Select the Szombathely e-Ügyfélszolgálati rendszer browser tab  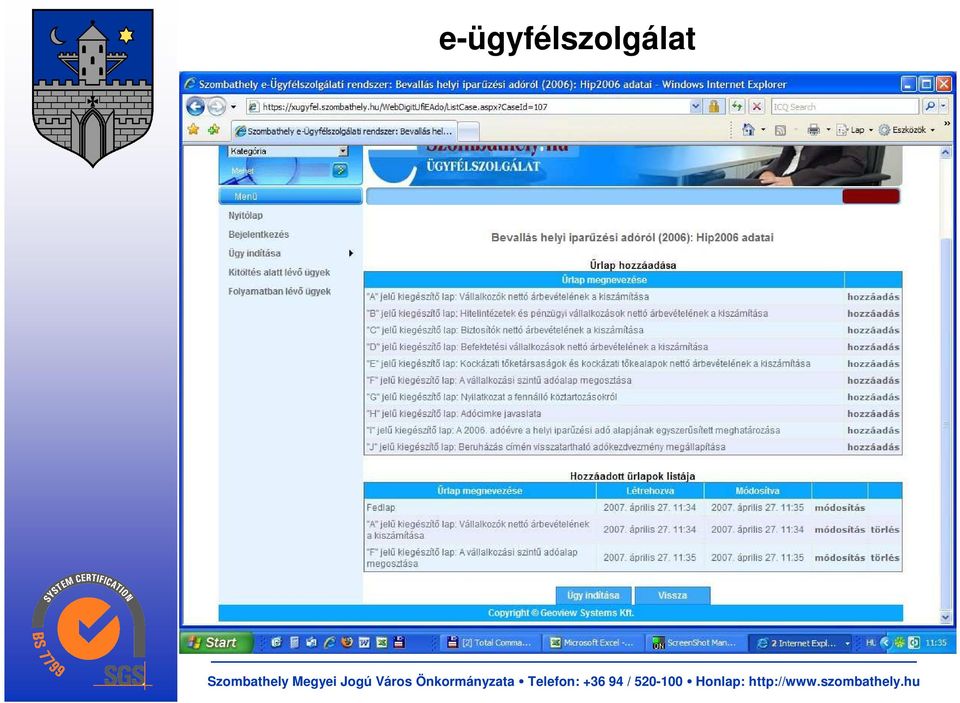[x=343, y=131]
